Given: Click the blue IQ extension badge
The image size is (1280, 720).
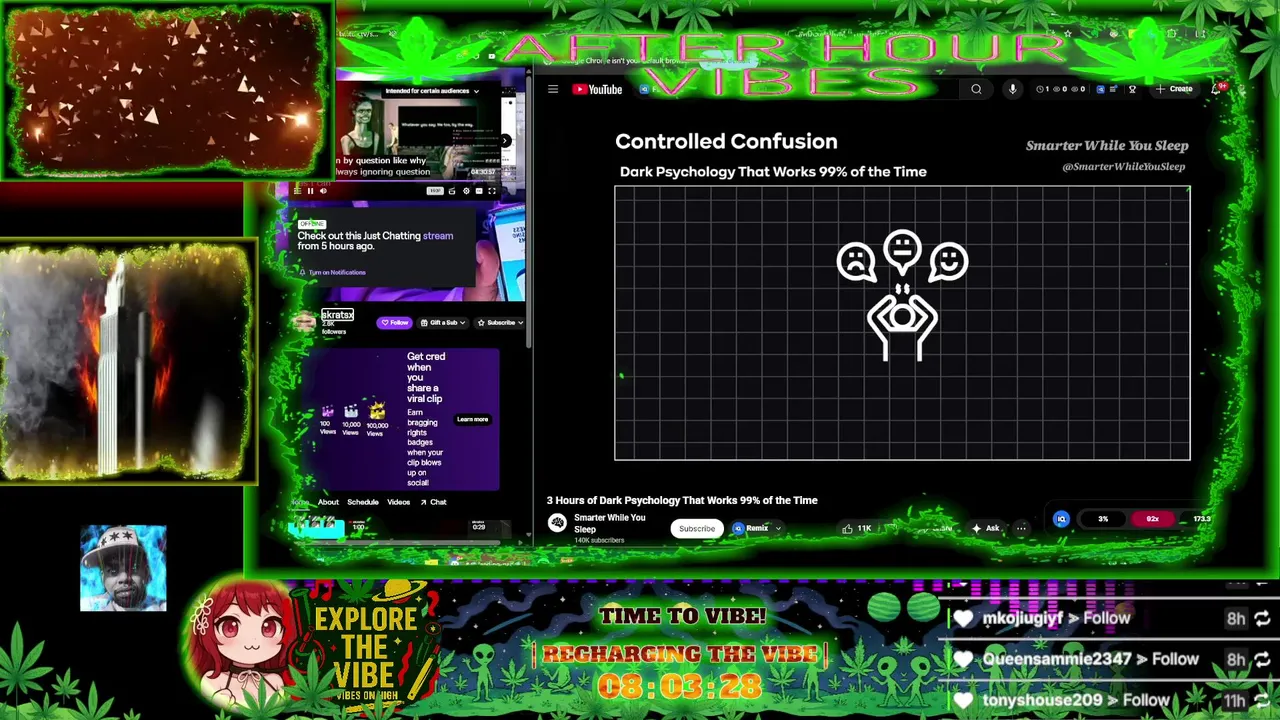Looking at the screenshot, I should [x=1061, y=519].
